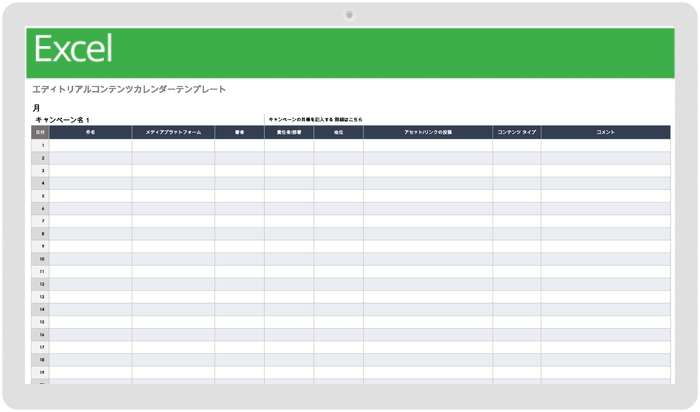Click the コンテンツ タイプ column header

pos(516,132)
